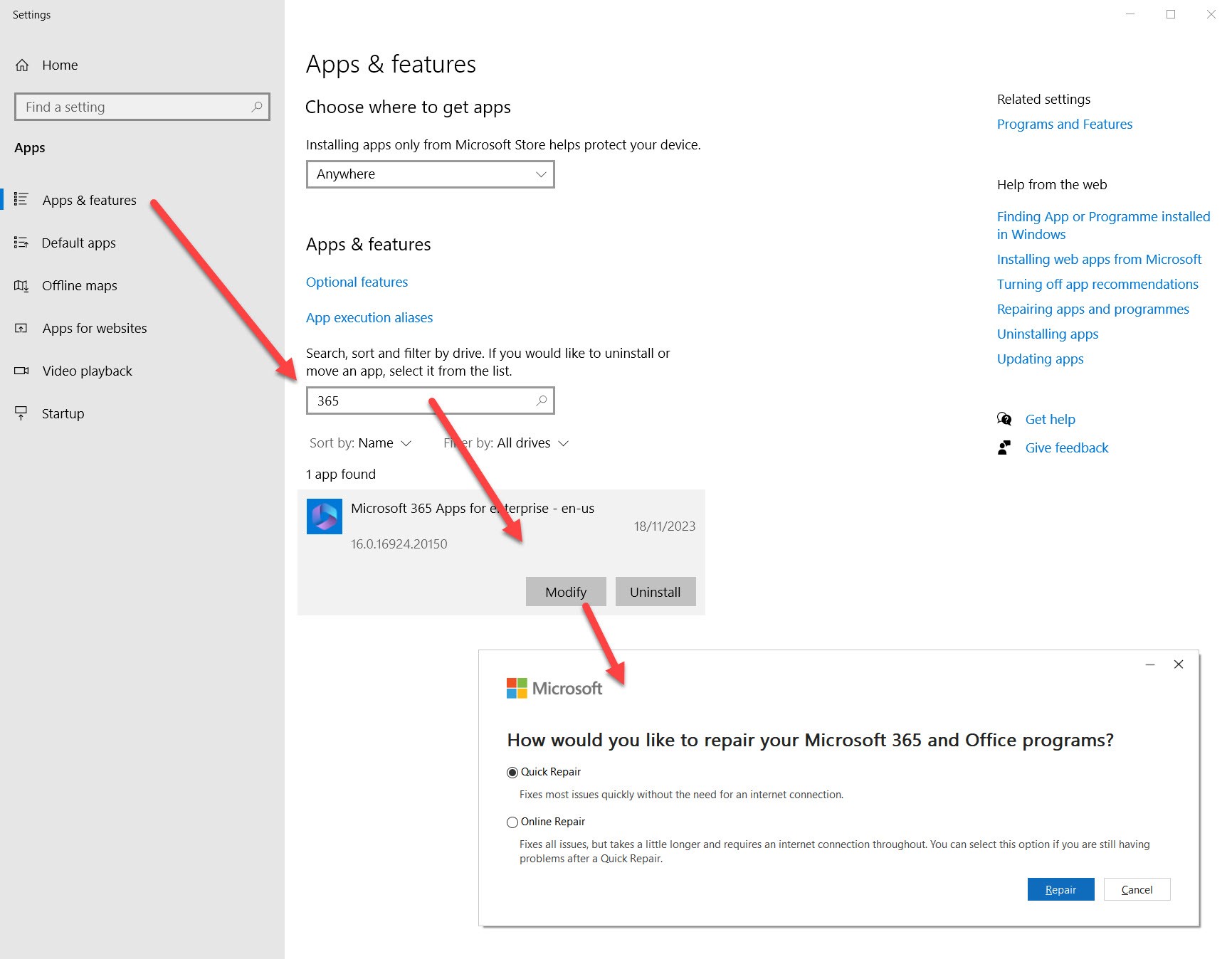Screen dimensions: 1232x959
Task: Click the Microsoft 365 app icon
Action: click(x=325, y=516)
